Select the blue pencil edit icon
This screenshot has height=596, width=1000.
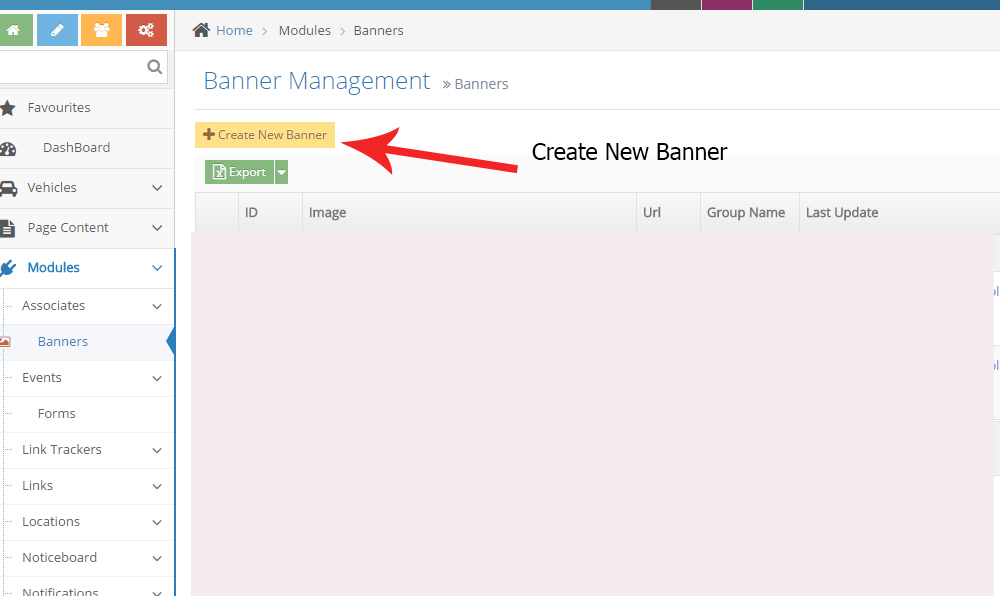coord(57,29)
